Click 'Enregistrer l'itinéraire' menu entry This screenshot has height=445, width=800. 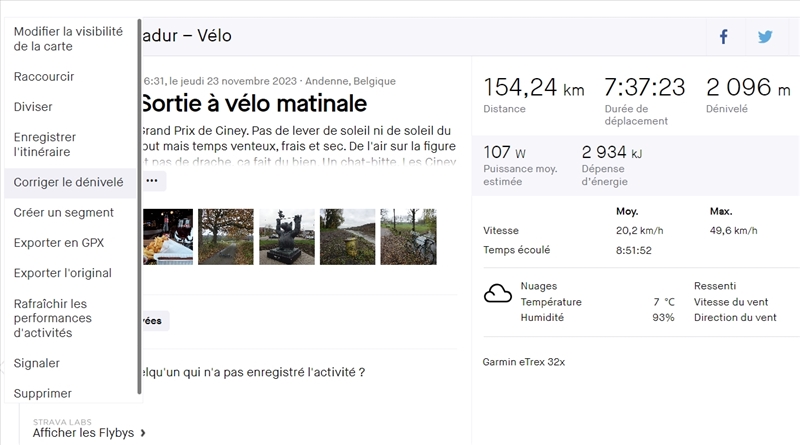pyautogui.click(x=45, y=144)
